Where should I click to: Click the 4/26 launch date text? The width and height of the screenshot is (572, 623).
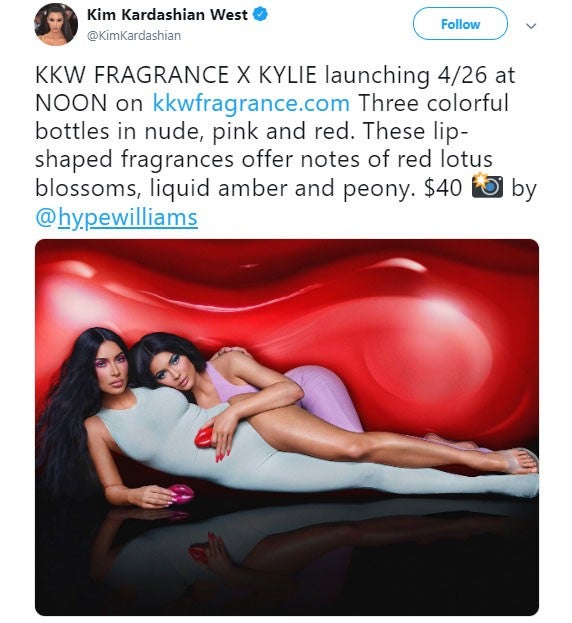pyautogui.click(x=462, y=75)
